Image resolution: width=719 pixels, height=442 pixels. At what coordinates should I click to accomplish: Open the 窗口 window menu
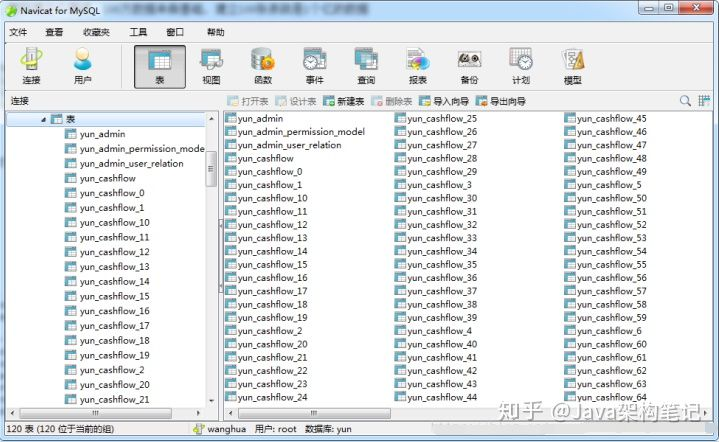click(175, 32)
